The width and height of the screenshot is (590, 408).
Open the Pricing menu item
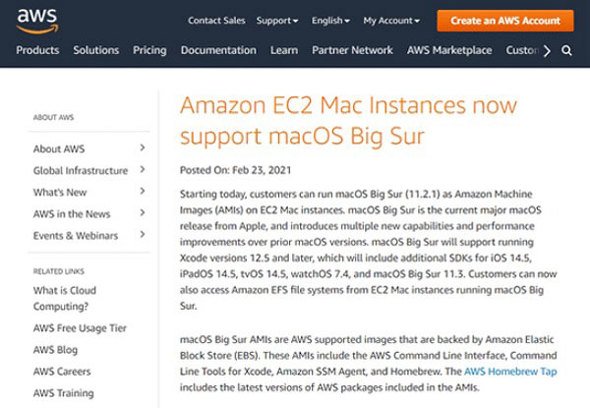[150, 50]
